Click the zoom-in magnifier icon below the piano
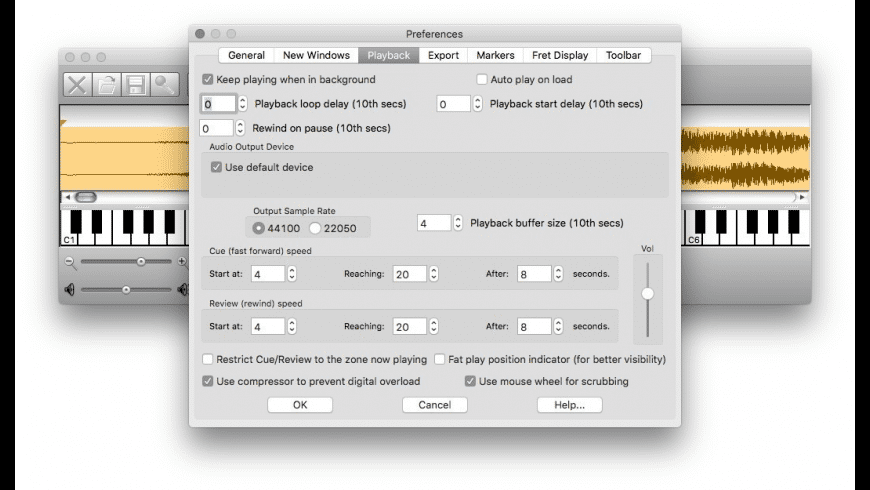Image resolution: width=870 pixels, height=490 pixels. 183,262
